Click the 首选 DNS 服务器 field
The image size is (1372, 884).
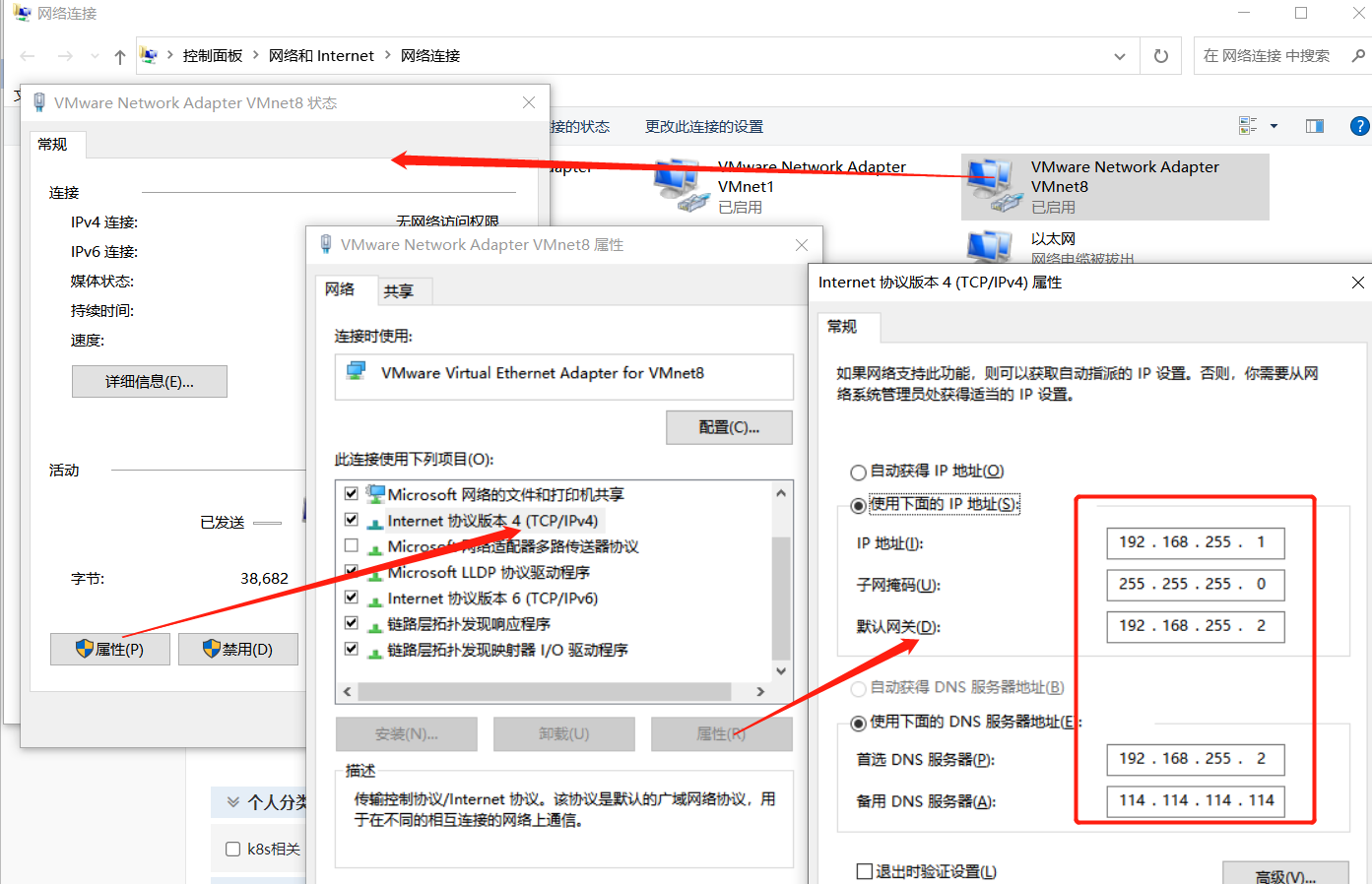coord(1196,759)
